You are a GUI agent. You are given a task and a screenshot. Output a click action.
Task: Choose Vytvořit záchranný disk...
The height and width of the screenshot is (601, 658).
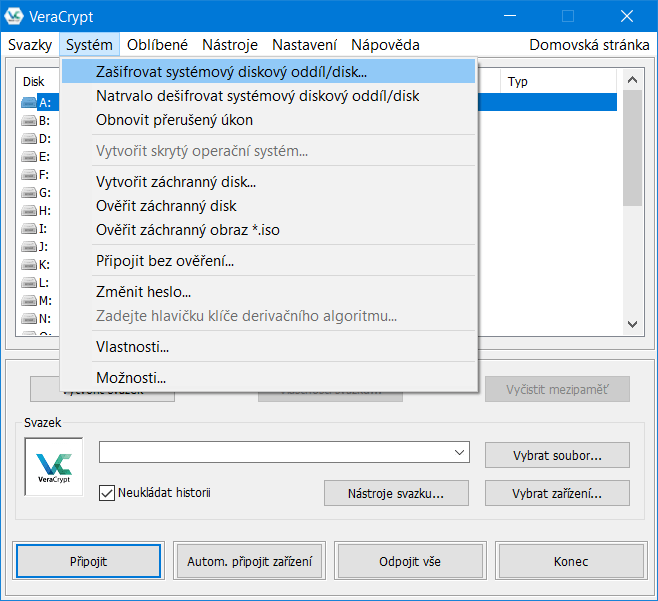pos(269,182)
